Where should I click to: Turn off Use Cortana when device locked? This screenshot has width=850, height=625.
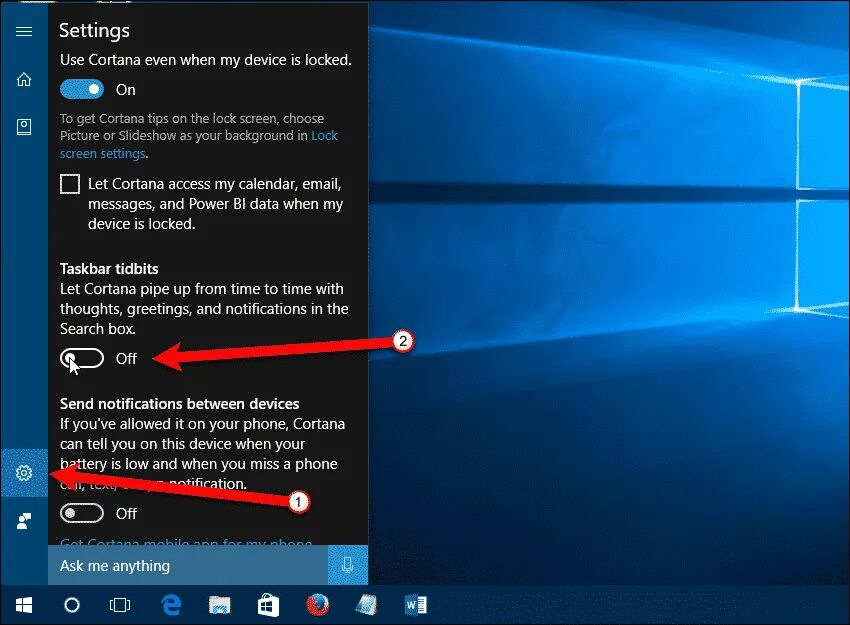click(82, 89)
